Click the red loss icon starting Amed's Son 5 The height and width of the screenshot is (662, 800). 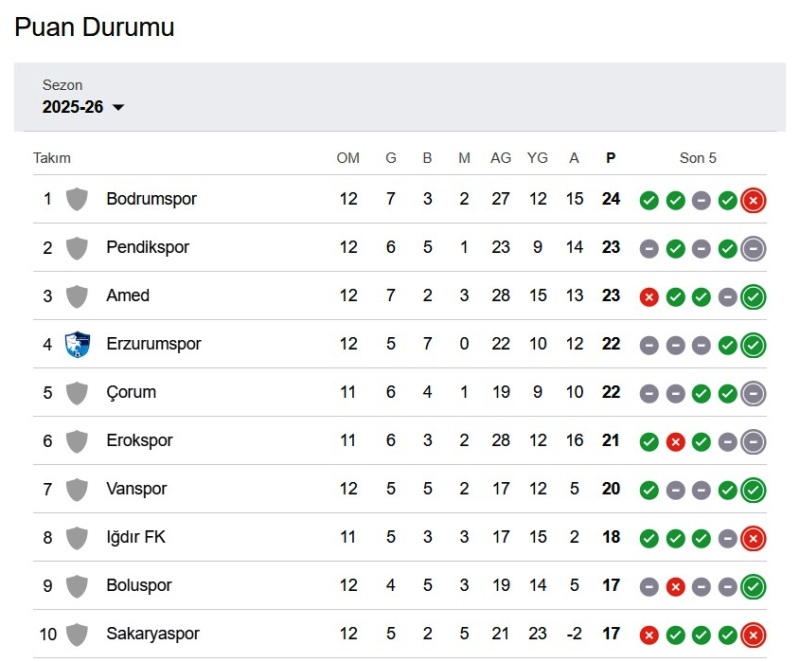(649, 296)
